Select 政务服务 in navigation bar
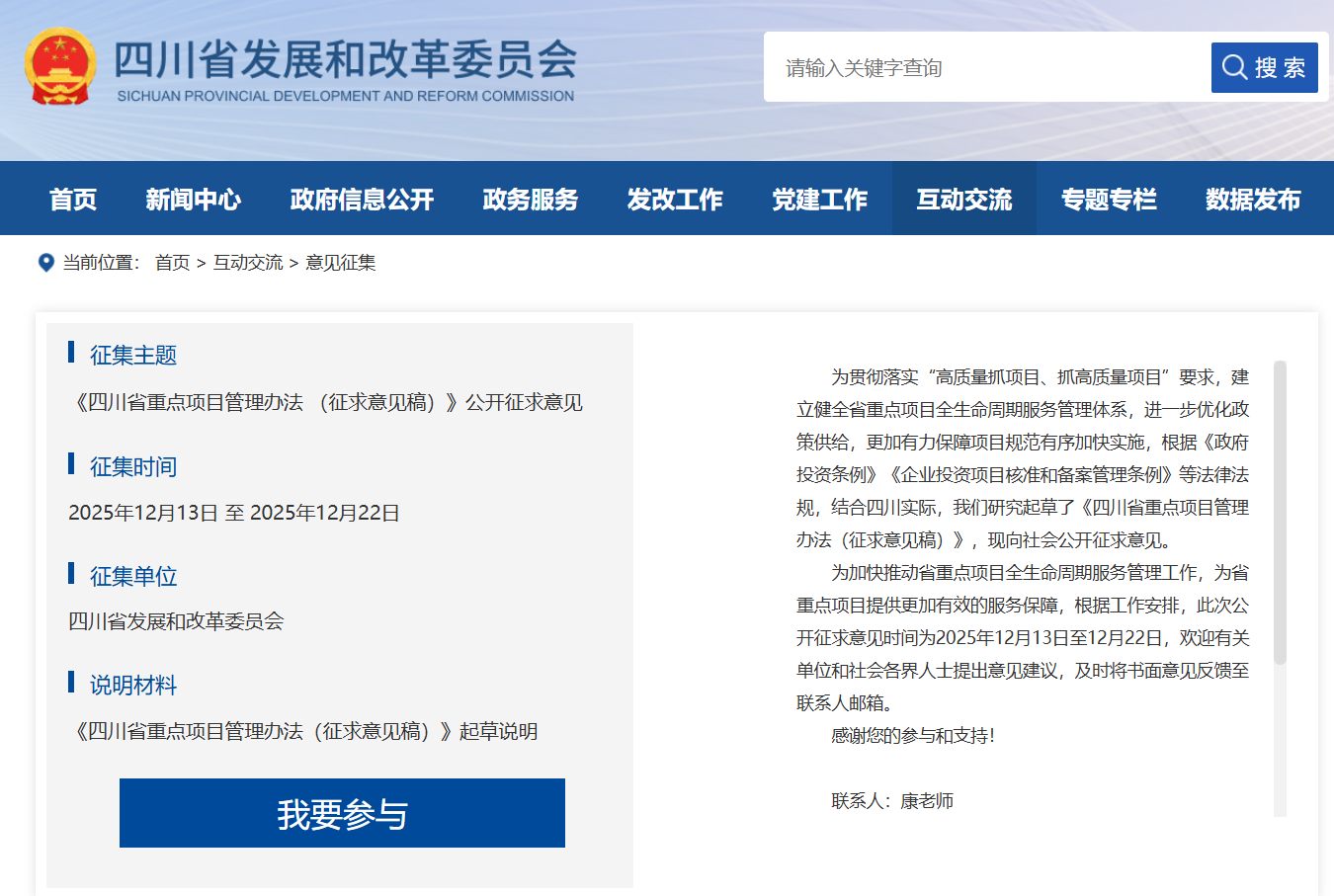Viewport: 1334px width, 896px height. coord(531,200)
